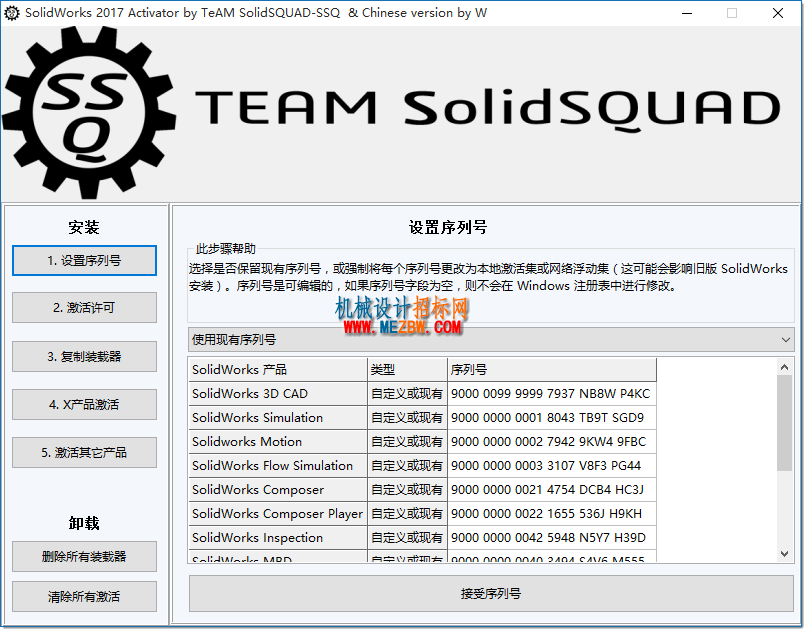Image resolution: width=807 pixels, height=632 pixels.
Task: Close the SolidWorks 2017 Activator window
Action: pos(778,13)
